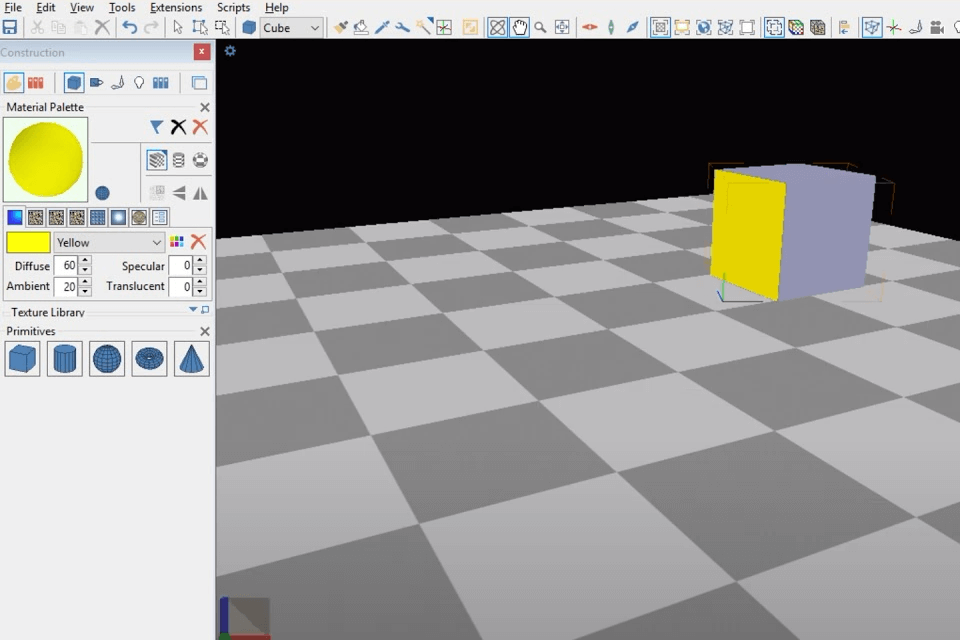Select the Cone primitive
This screenshot has height=640, width=960.
pos(190,359)
